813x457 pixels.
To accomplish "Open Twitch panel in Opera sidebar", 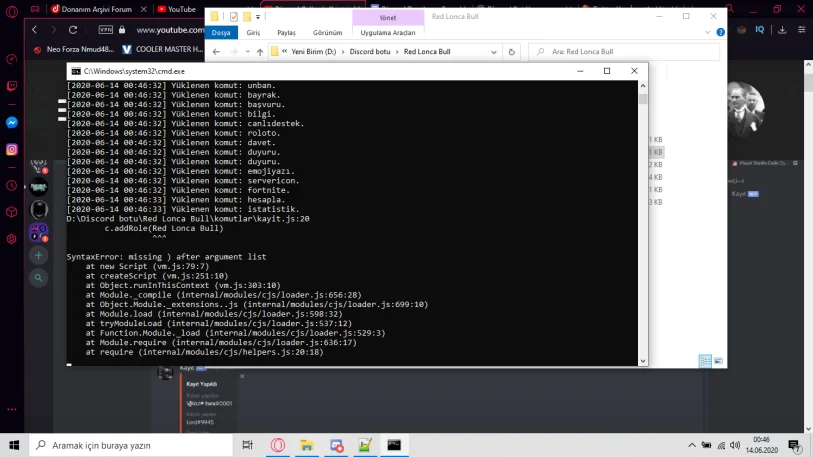I will tap(11, 86).
